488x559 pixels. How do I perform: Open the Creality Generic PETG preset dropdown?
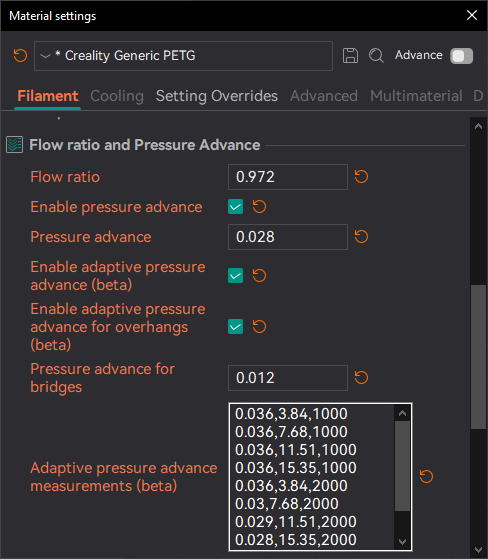tap(183, 56)
